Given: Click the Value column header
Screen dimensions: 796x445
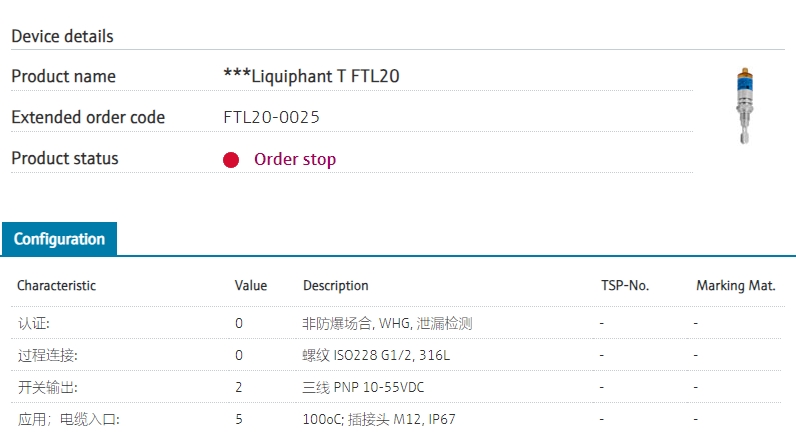Looking at the screenshot, I should pos(251,286).
